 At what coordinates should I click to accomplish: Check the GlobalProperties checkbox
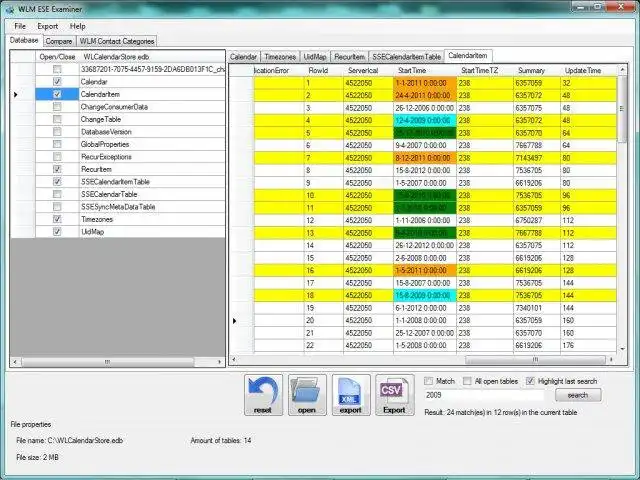(x=57, y=144)
